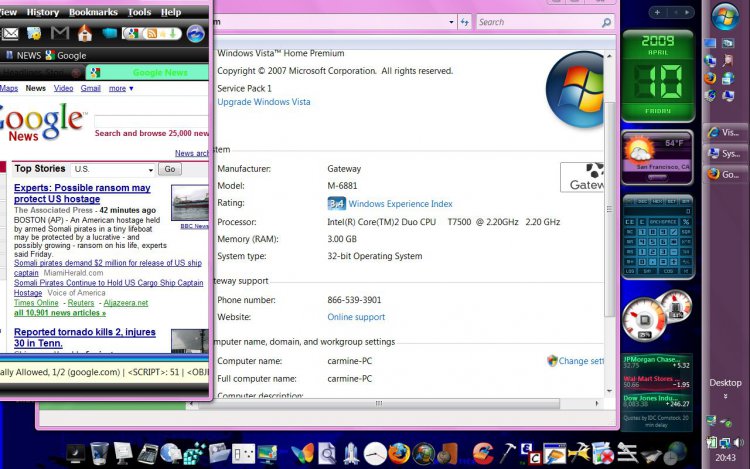Click the CPU meter gauge gadget
The image size is (750, 469).
pos(644,319)
